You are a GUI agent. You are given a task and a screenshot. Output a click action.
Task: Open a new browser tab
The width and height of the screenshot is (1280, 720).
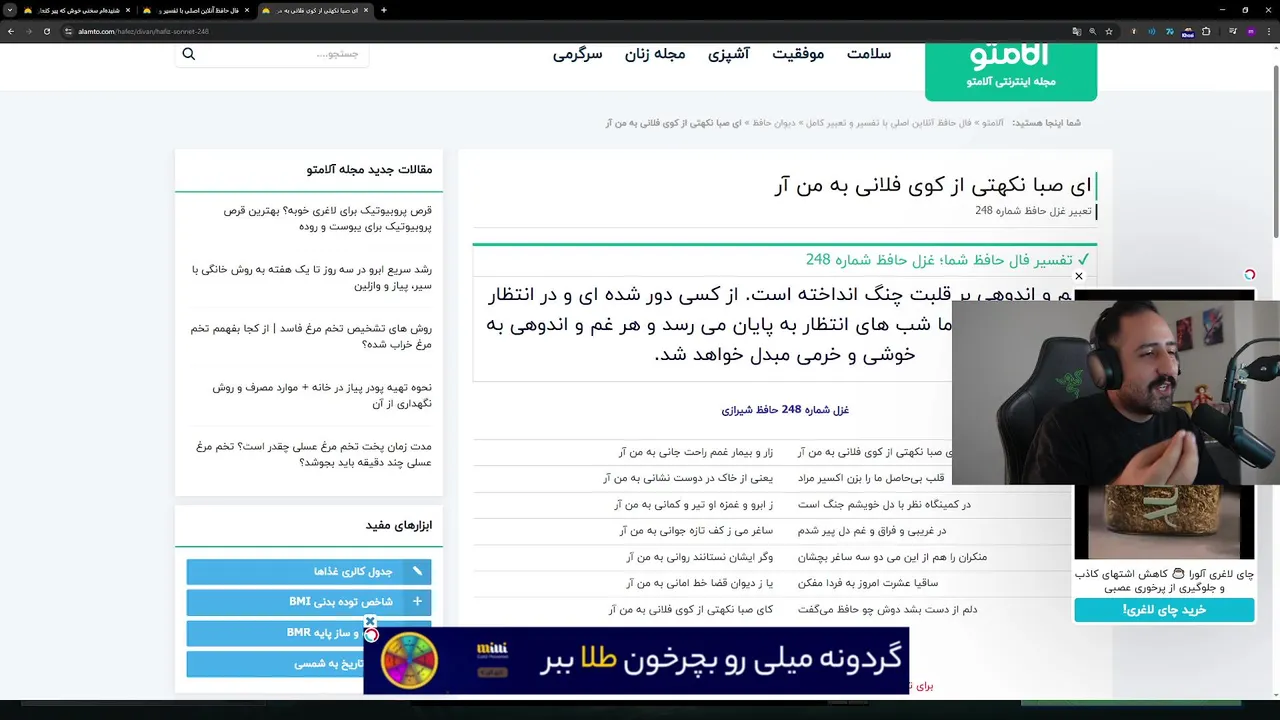[384, 10]
